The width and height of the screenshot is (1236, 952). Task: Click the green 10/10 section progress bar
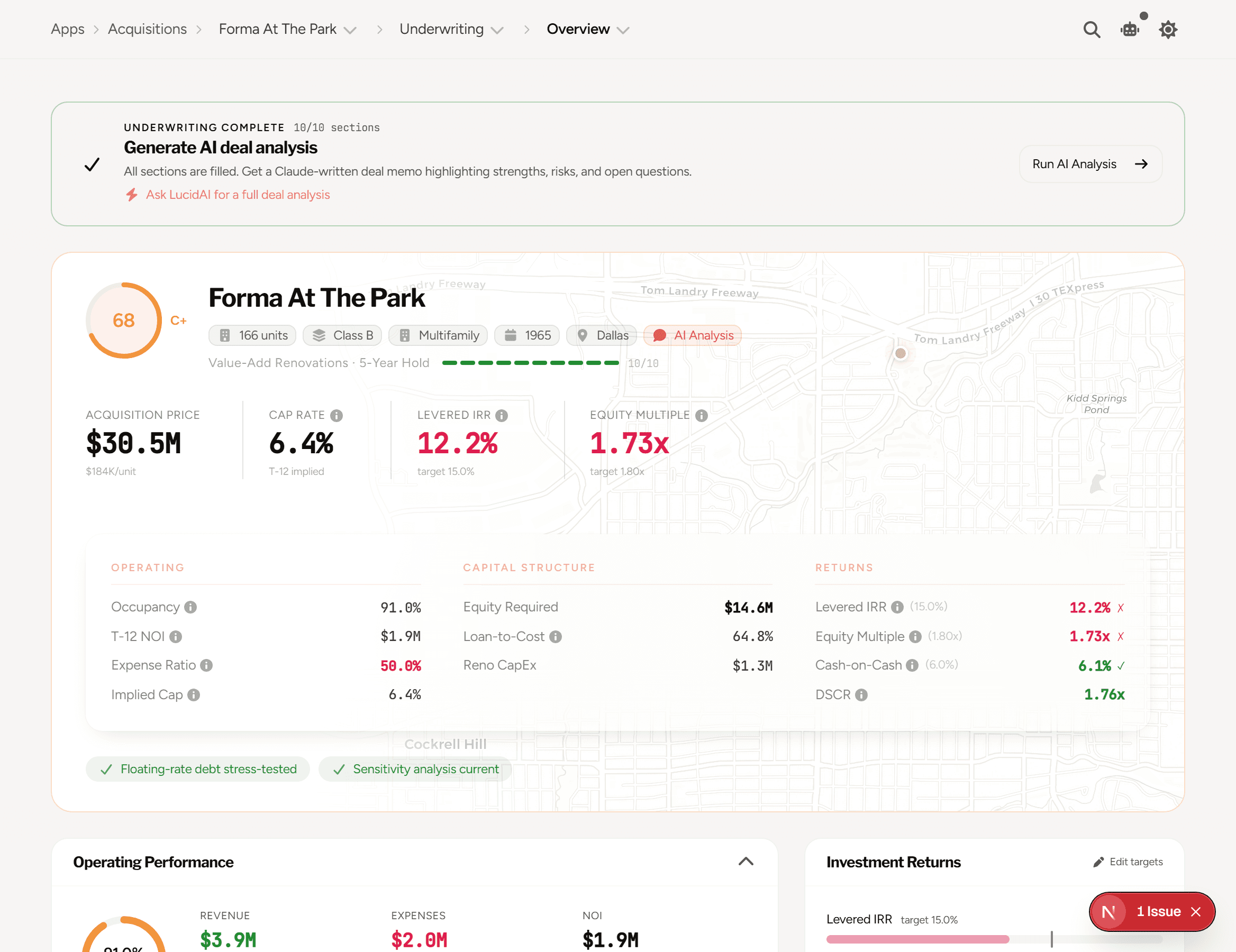pyautogui.click(x=530, y=363)
